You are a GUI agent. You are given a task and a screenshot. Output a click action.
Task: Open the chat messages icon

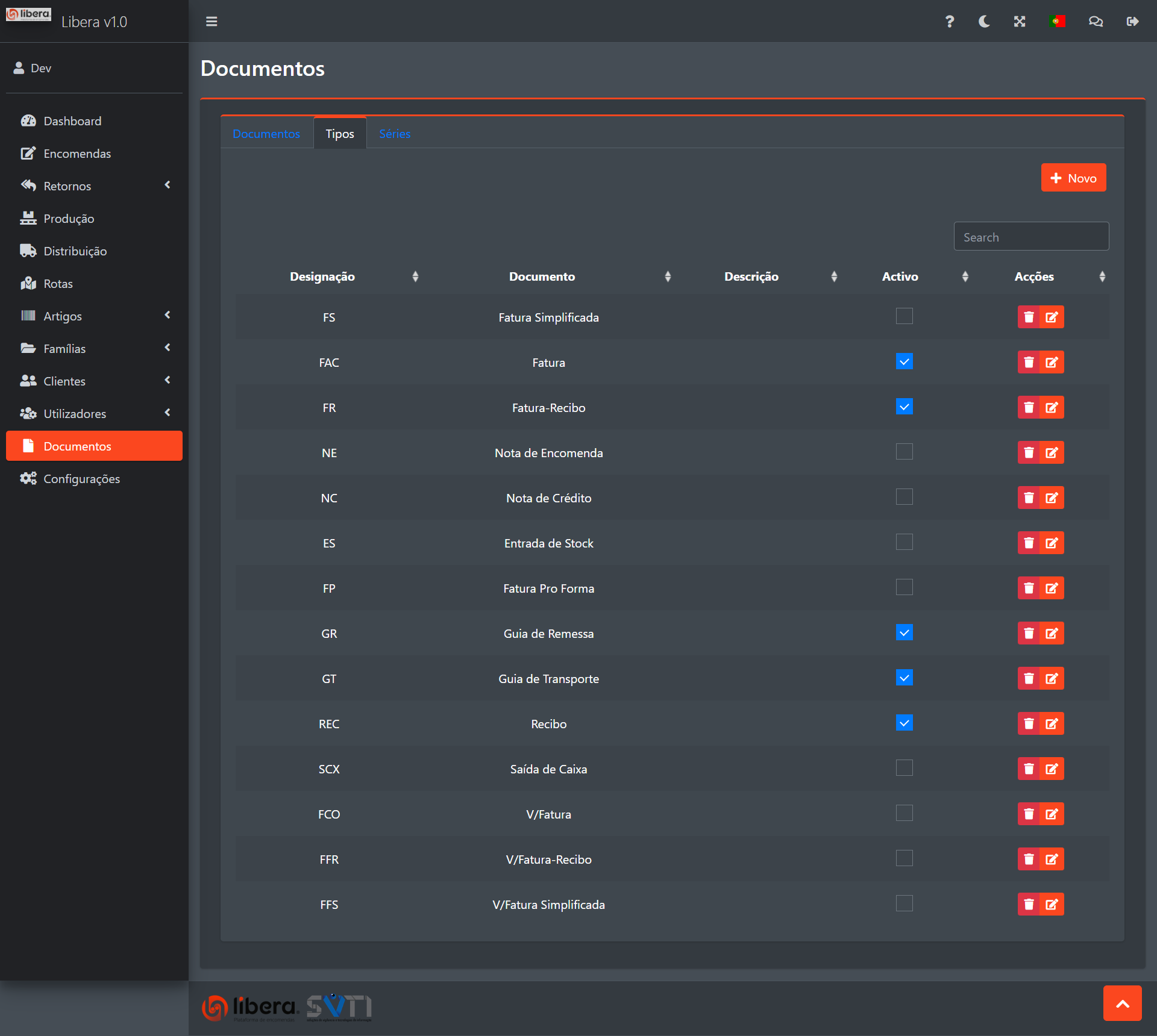click(1095, 22)
